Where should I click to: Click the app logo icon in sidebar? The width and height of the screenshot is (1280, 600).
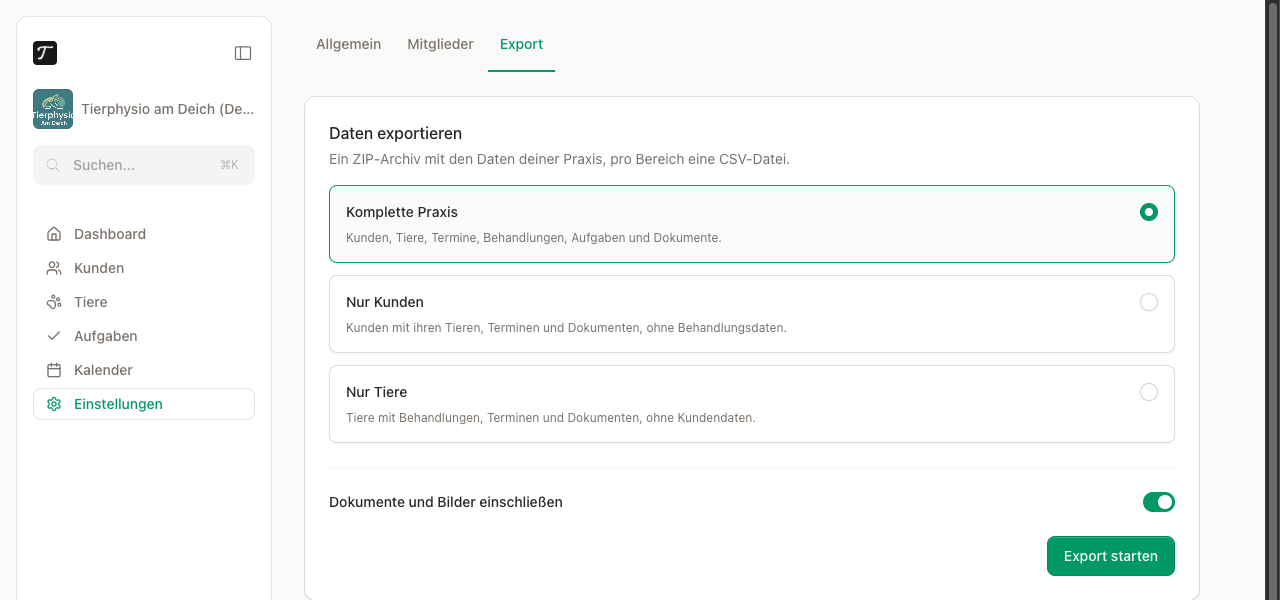pyautogui.click(x=45, y=53)
